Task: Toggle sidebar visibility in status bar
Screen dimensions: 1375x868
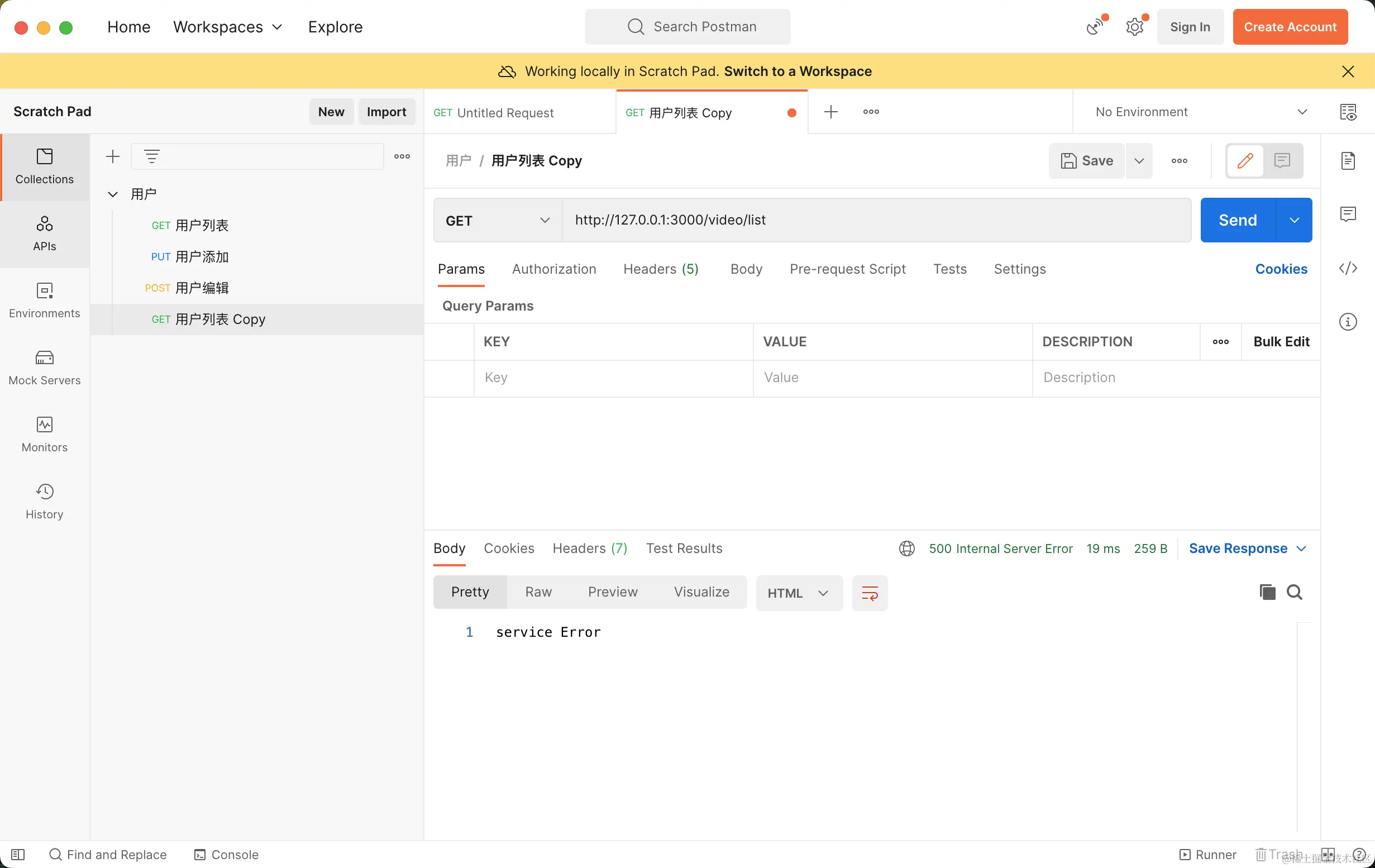Action: click(18, 854)
